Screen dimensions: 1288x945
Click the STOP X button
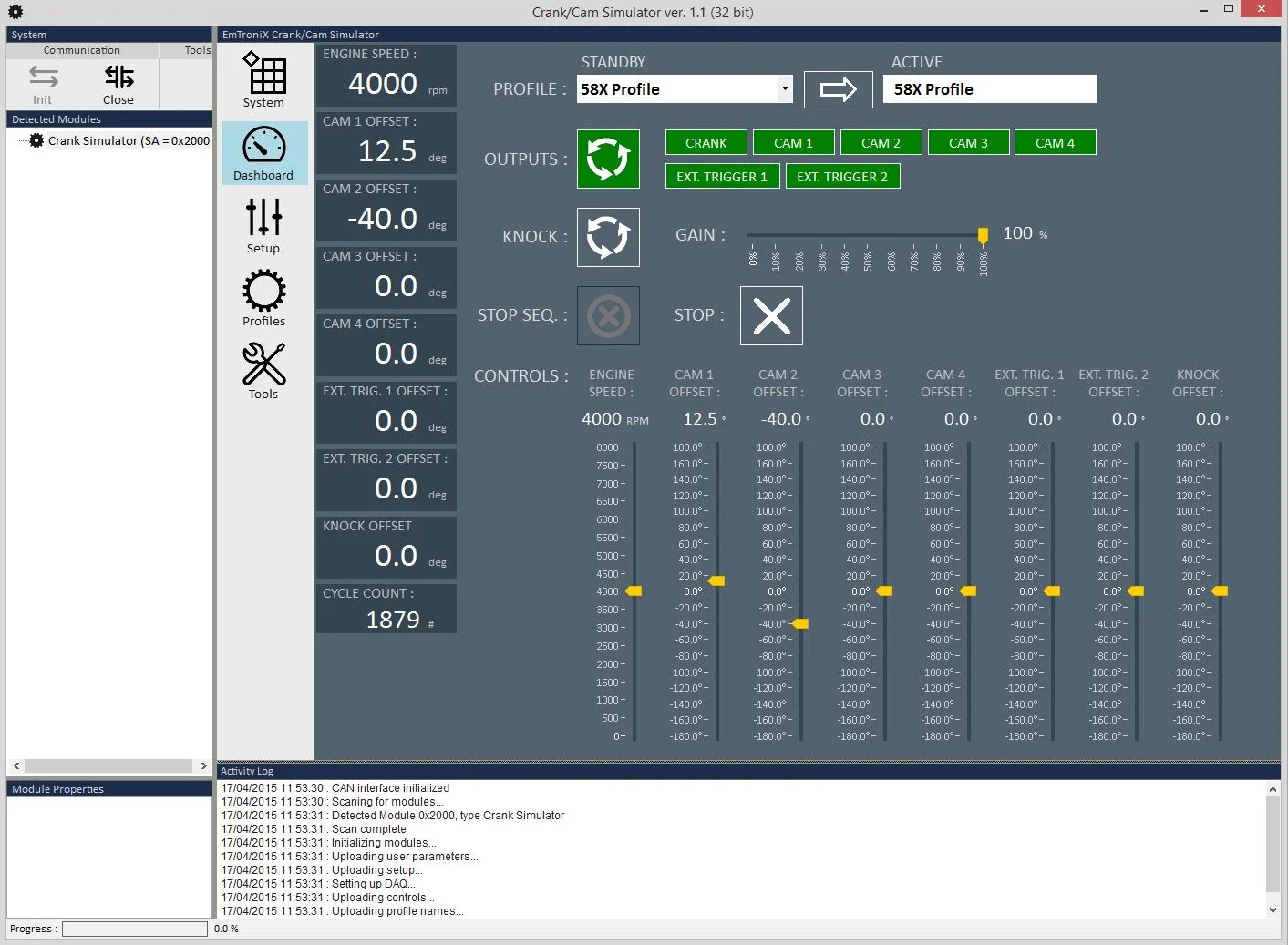[x=771, y=315]
